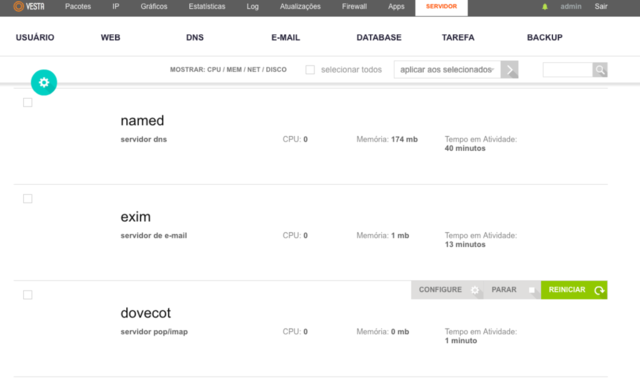Go to Atualizações in the top bar
640x383 pixels.
click(x=300, y=7)
